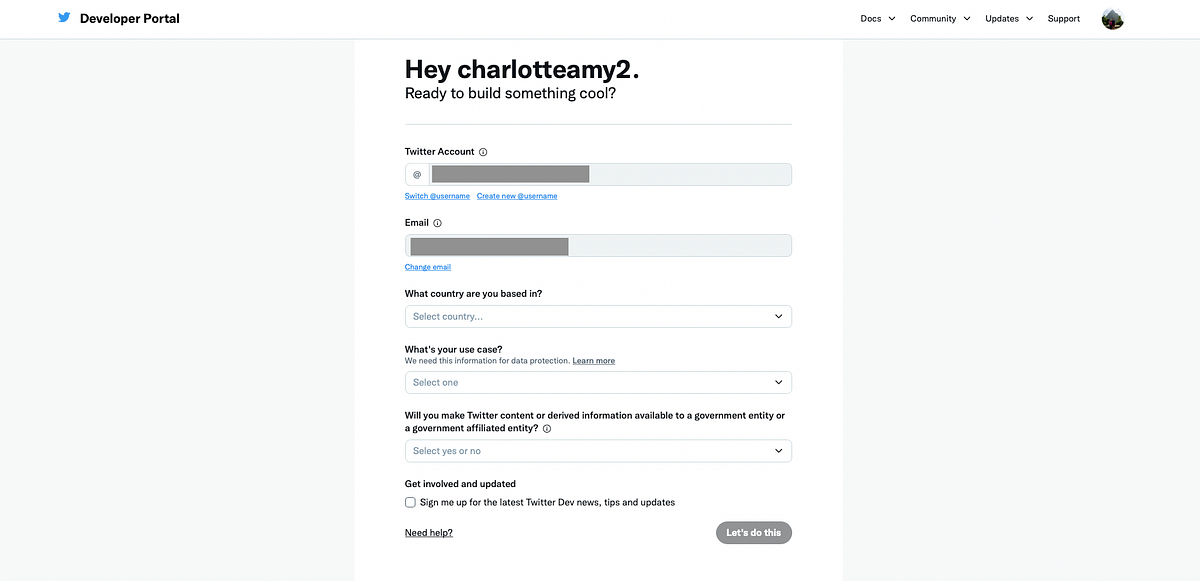Click Create new @username
The height and width of the screenshot is (581, 1200).
(516, 196)
